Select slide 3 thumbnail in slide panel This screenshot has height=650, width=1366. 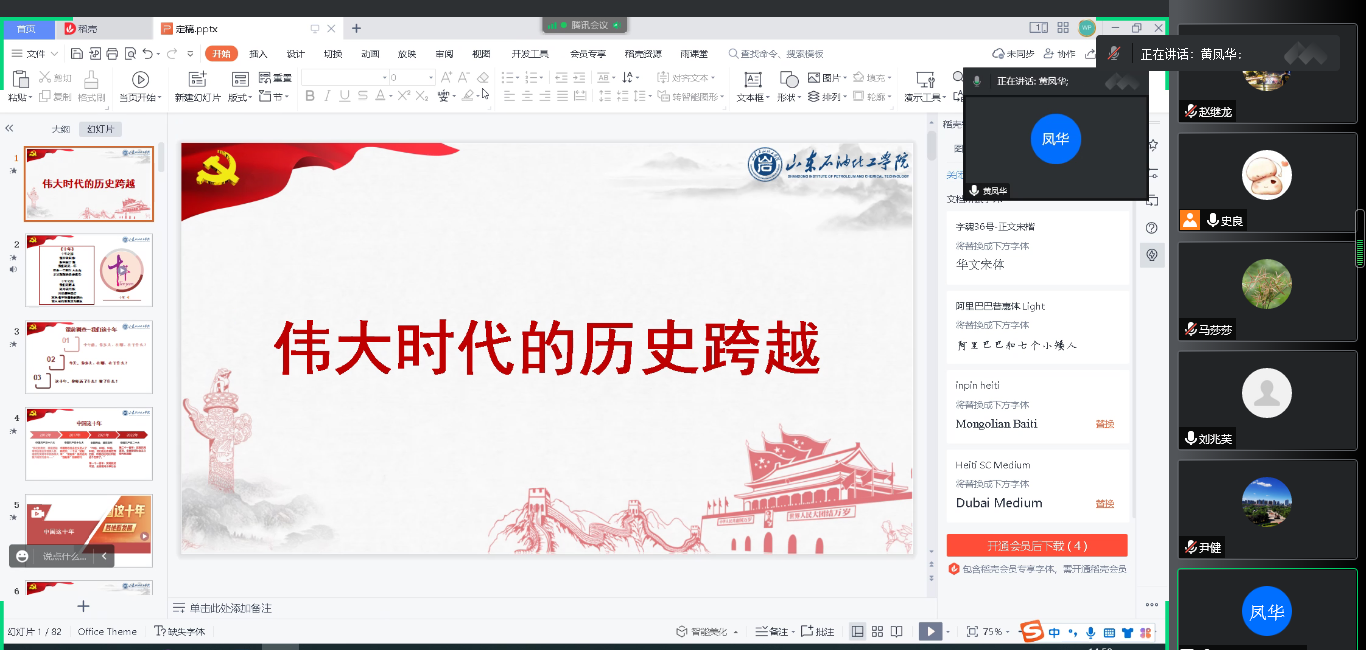pyautogui.click(x=89, y=356)
